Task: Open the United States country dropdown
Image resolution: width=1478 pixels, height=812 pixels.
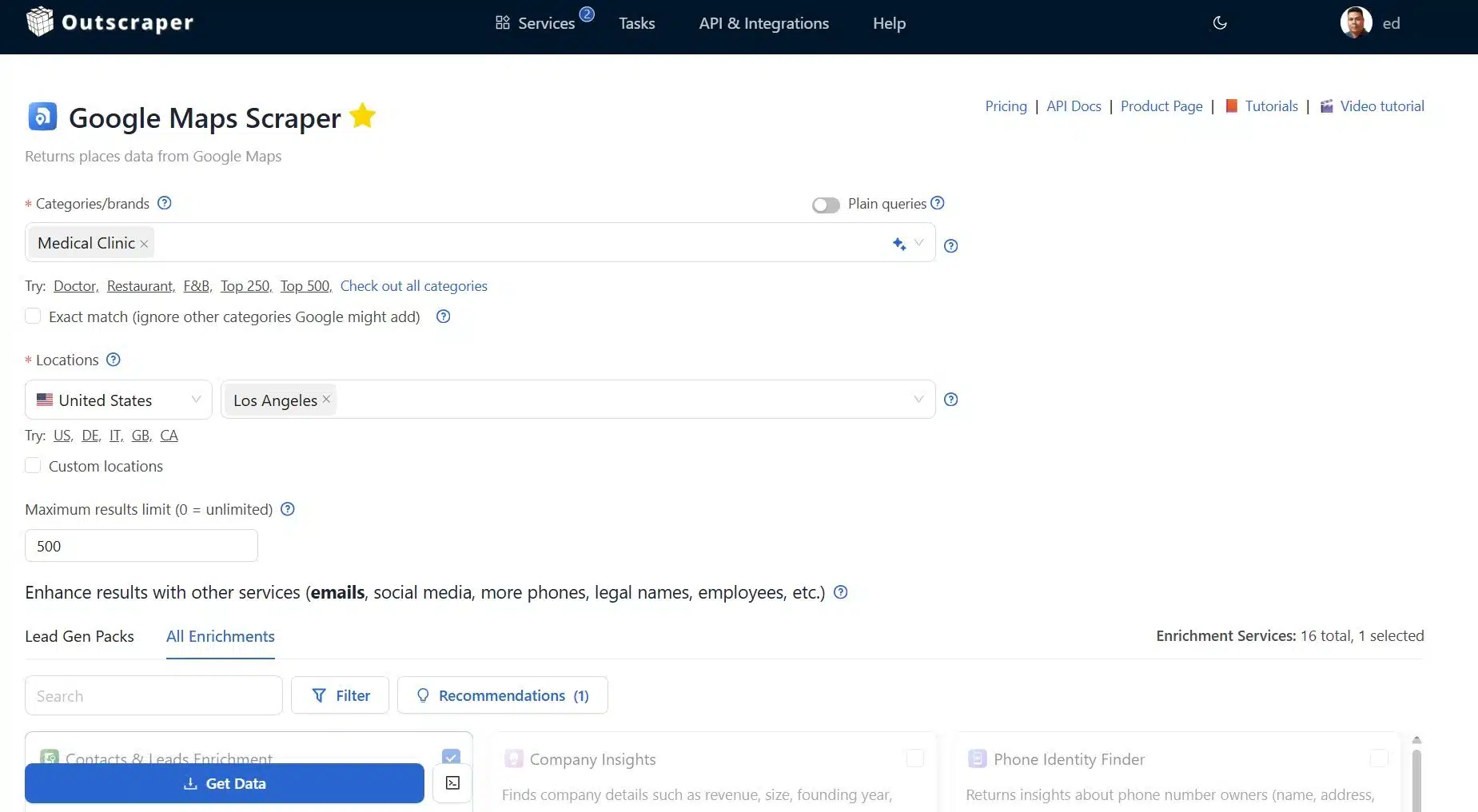Action: pos(118,400)
